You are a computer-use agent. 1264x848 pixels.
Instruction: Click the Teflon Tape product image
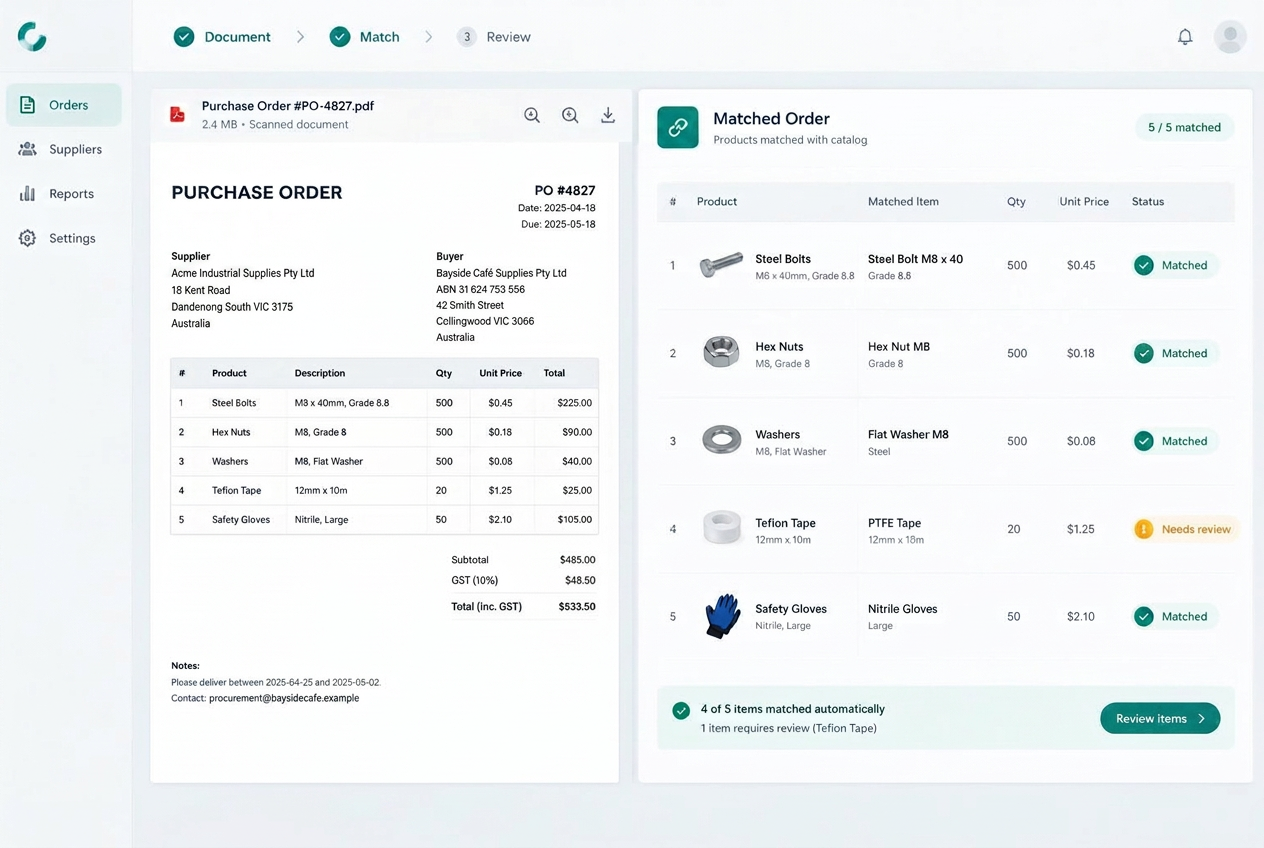point(721,528)
